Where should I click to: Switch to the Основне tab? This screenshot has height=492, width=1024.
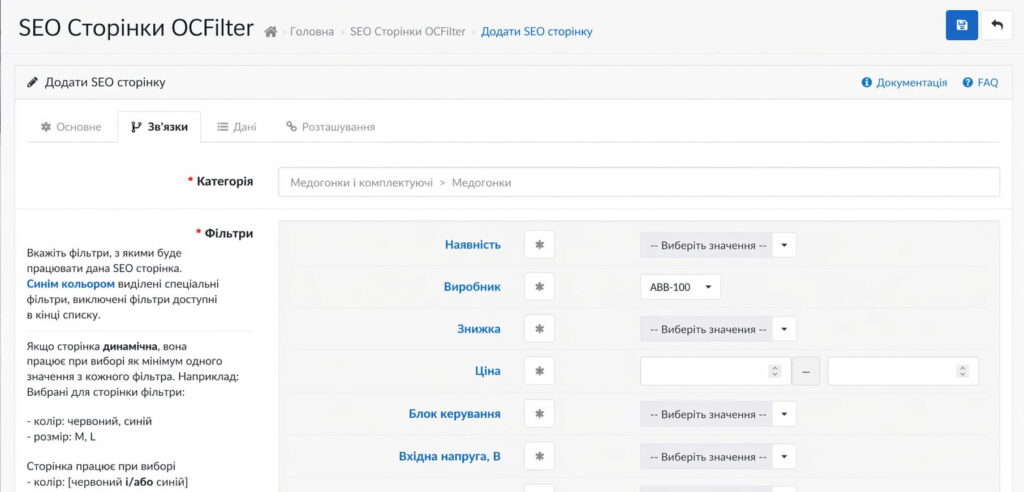tap(71, 127)
